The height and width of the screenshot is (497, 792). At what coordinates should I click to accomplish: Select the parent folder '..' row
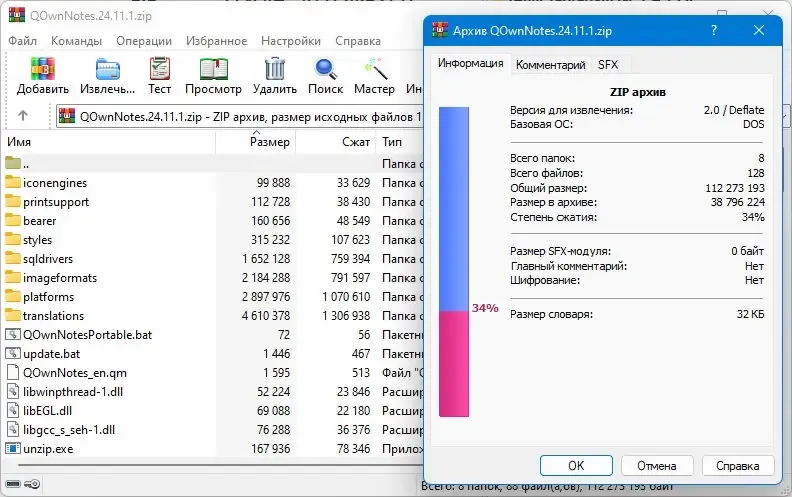pos(214,164)
